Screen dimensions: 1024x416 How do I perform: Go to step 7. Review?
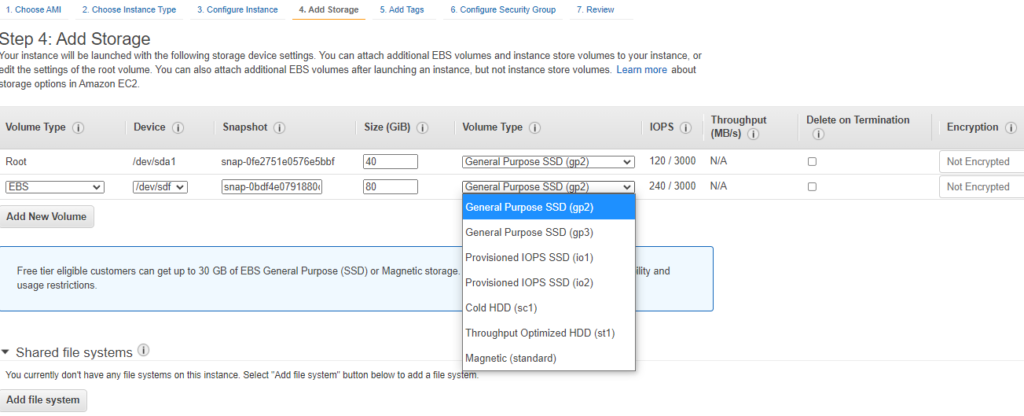(595, 10)
